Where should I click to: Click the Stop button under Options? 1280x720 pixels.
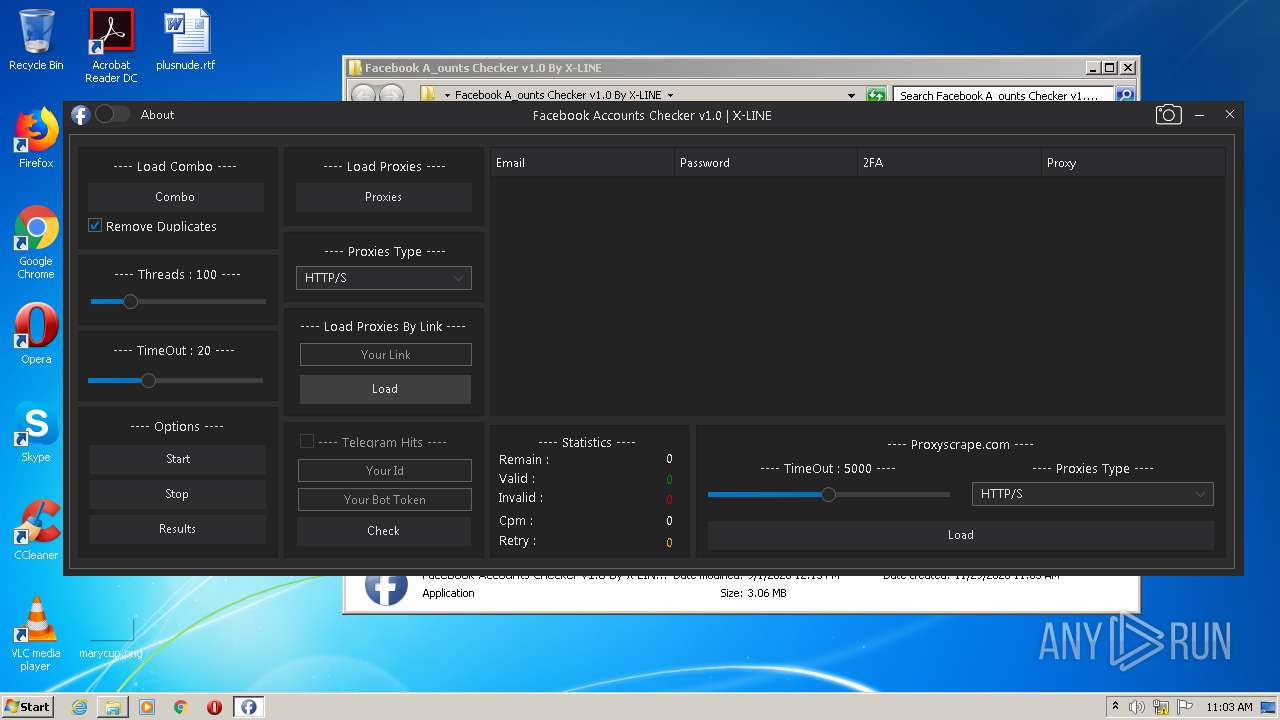click(x=178, y=494)
